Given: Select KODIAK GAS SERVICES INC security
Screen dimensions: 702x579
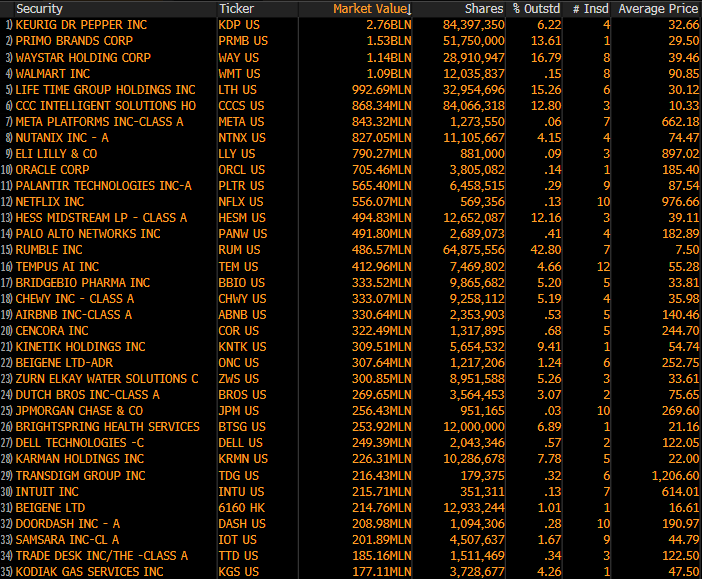Looking at the screenshot, I should click(x=90, y=572).
